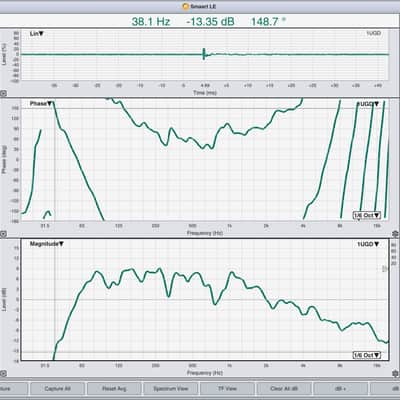The height and width of the screenshot is (400, 400).
Task: Click the 148.7 degree phase readout
Action: [268, 22]
